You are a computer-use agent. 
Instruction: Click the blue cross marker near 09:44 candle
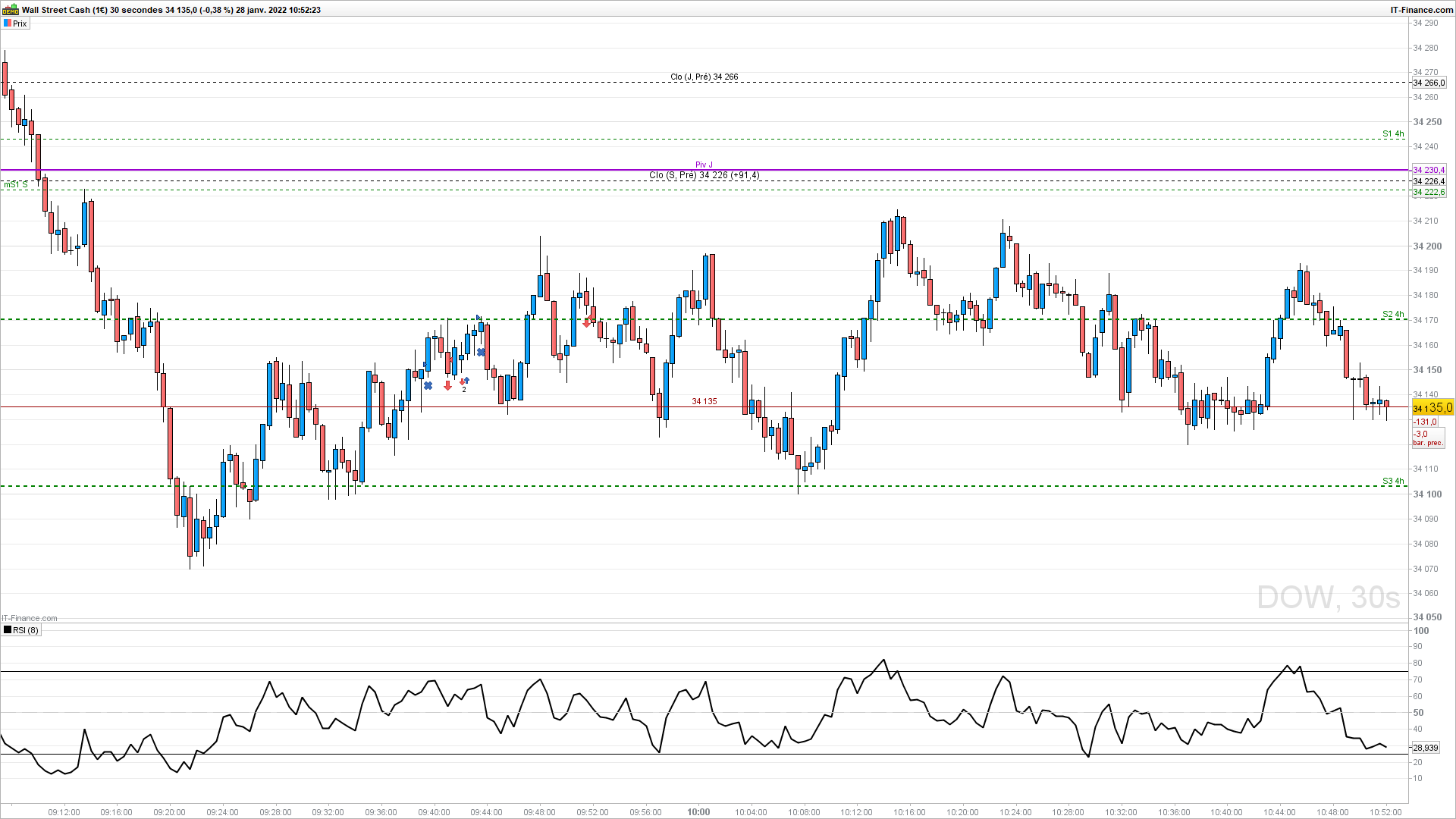(x=481, y=352)
